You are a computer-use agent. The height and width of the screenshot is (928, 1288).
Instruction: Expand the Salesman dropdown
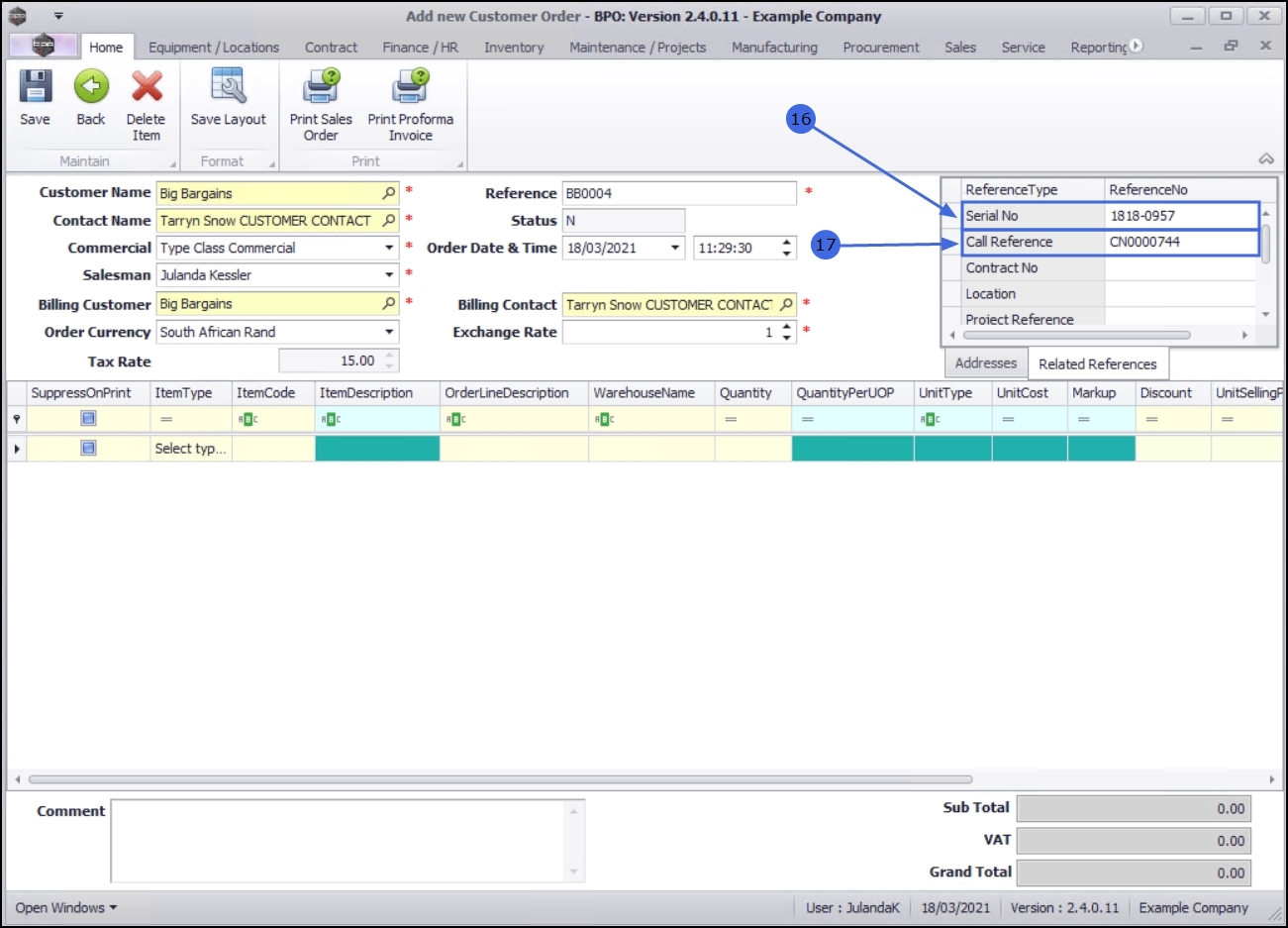click(389, 275)
